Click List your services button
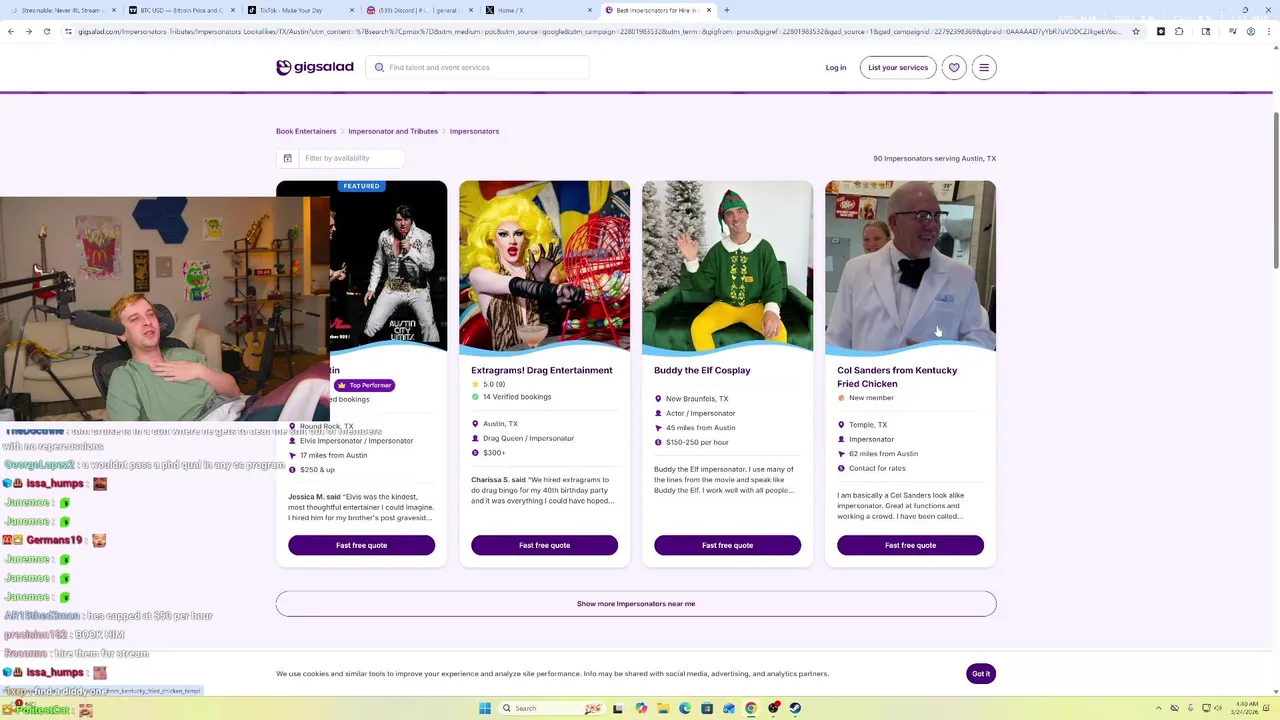The height and width of the screenshot is (720, 1280). (898, 68)
